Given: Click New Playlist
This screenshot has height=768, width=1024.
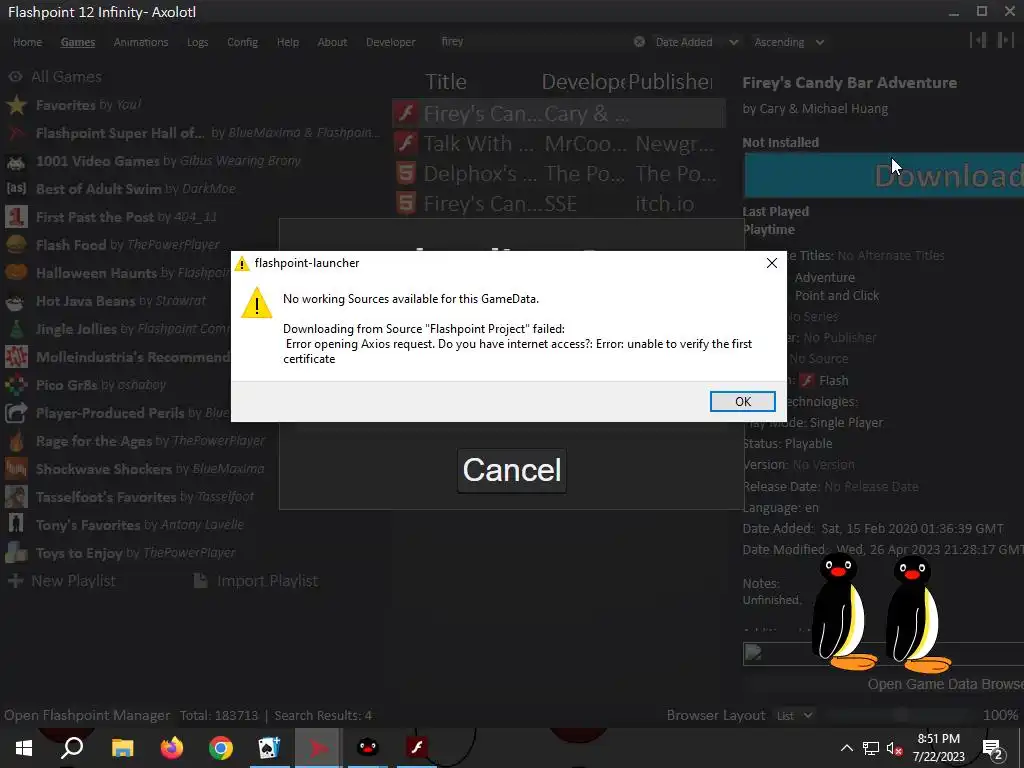Looking at the screenshot, I should tap(62, 581).
